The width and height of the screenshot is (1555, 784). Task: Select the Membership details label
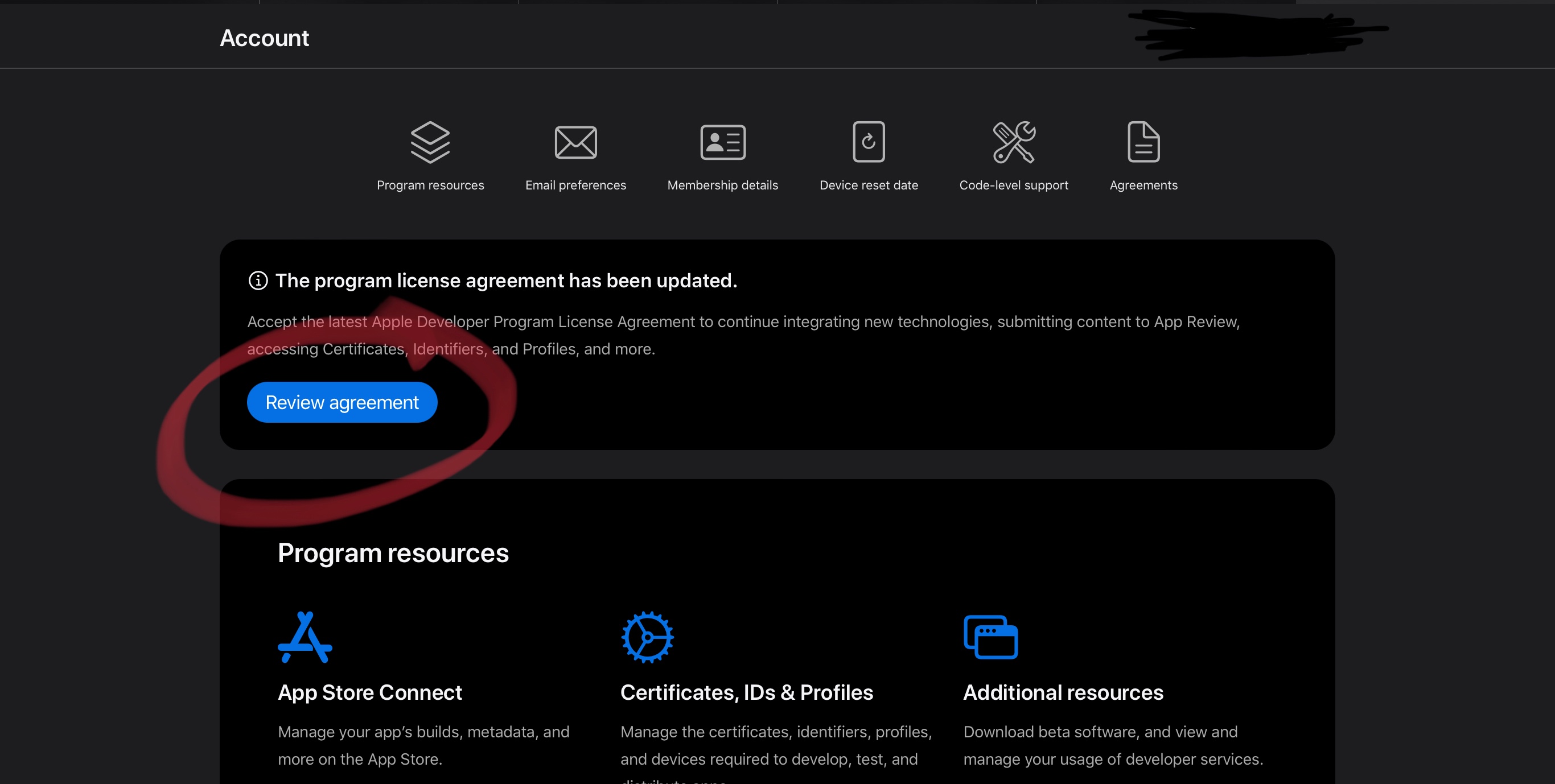tap(722, 185)
